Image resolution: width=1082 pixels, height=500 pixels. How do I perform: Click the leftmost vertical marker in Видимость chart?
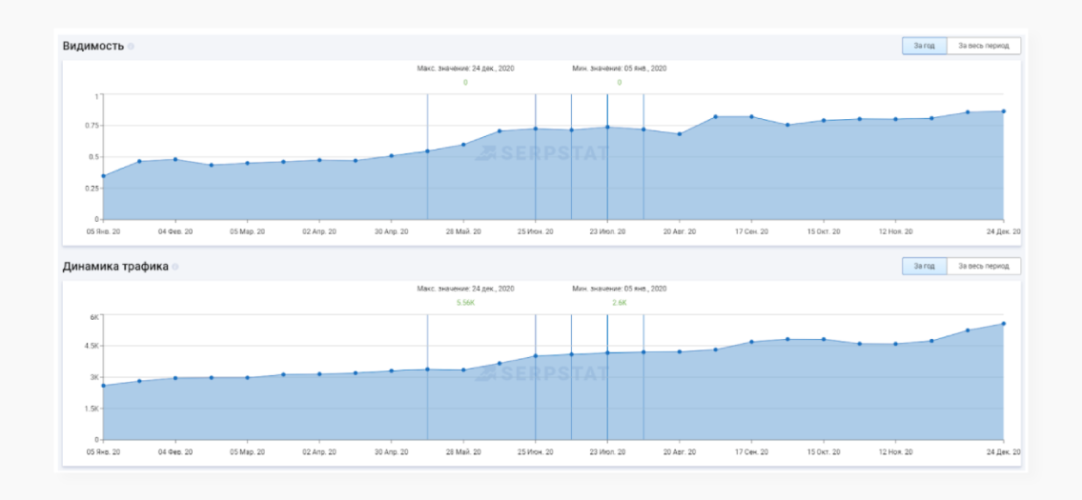click(x=427, y=157)
